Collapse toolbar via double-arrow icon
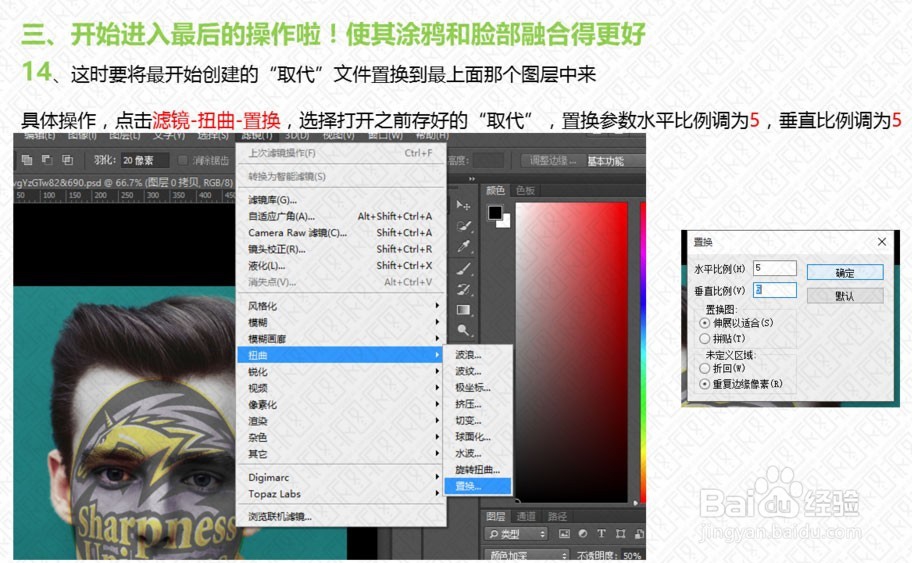This screenshot has height=563, width=912. point(472,179)
